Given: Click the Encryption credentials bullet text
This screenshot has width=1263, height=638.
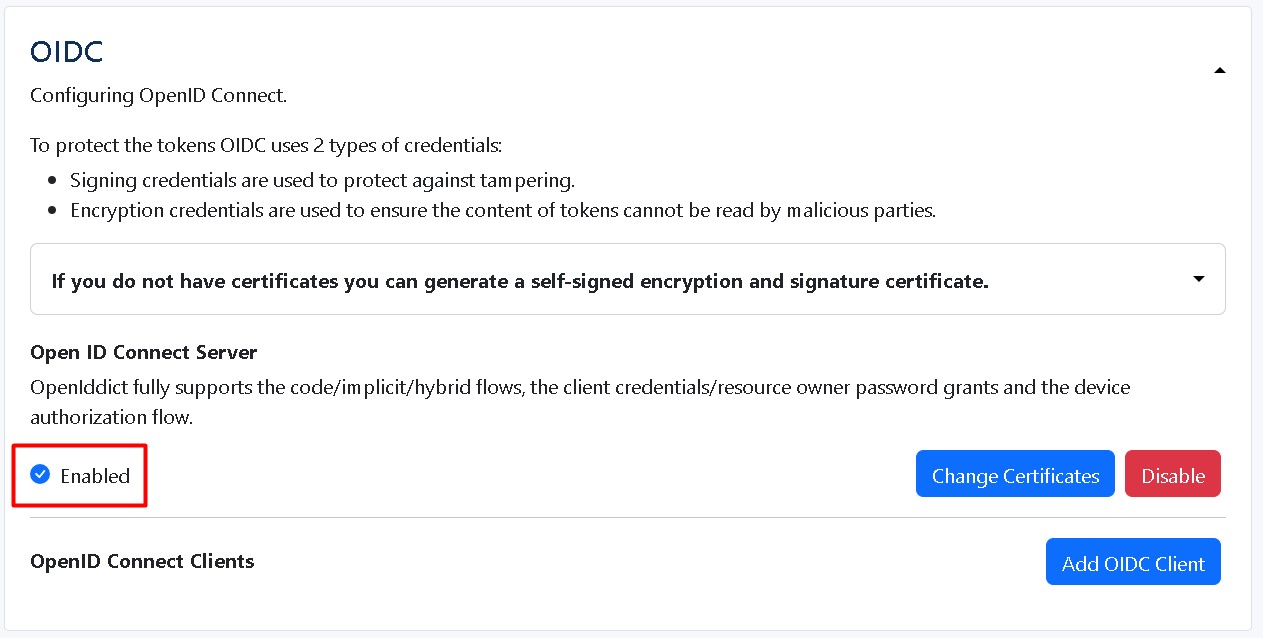Looking at the screenshot, I should pyautogui.click(x=502, y=211).
